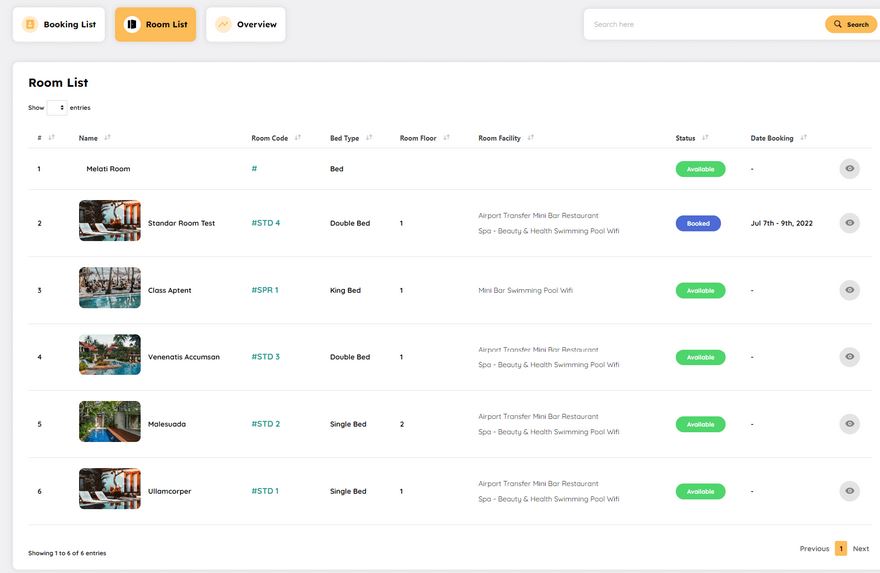Click Melati Room's # code link
This screenshot has height=573, width=880.
click(254, 168)
